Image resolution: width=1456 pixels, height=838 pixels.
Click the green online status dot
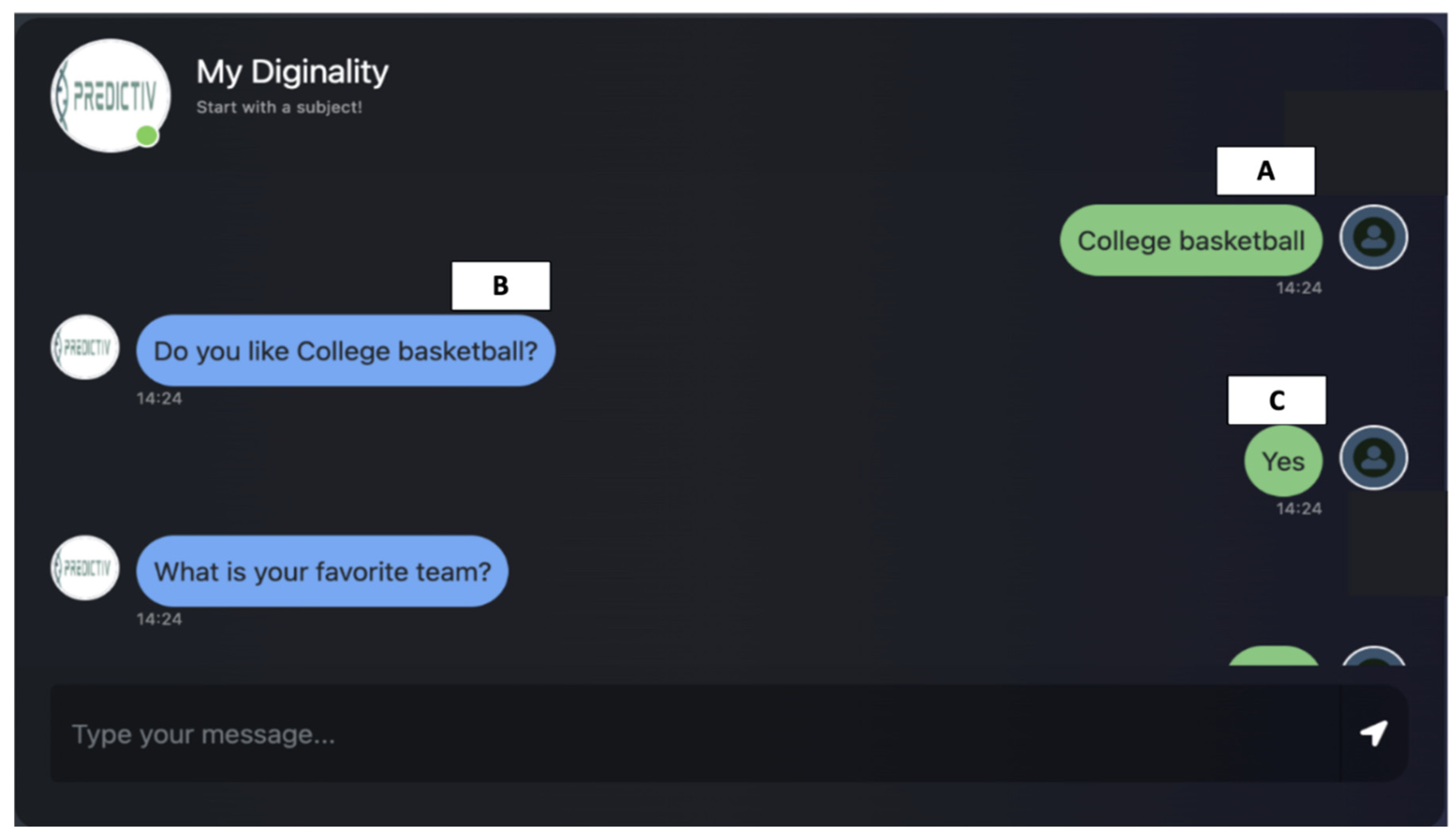147,136
